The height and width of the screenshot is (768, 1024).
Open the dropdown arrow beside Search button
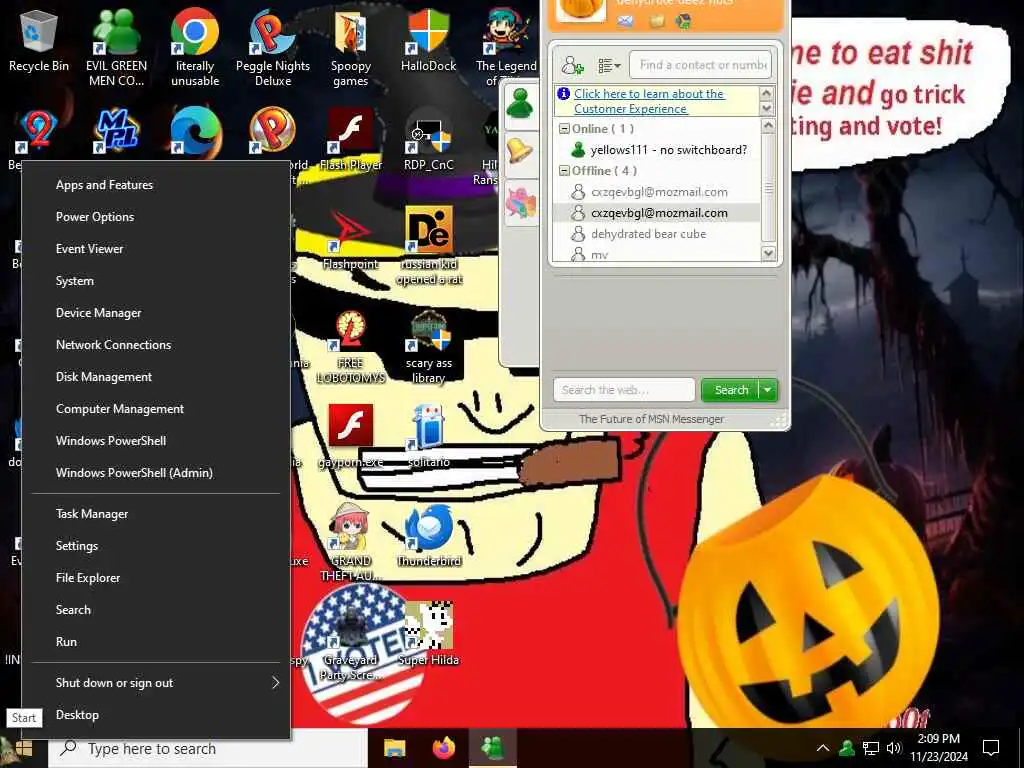coord(768,390)
